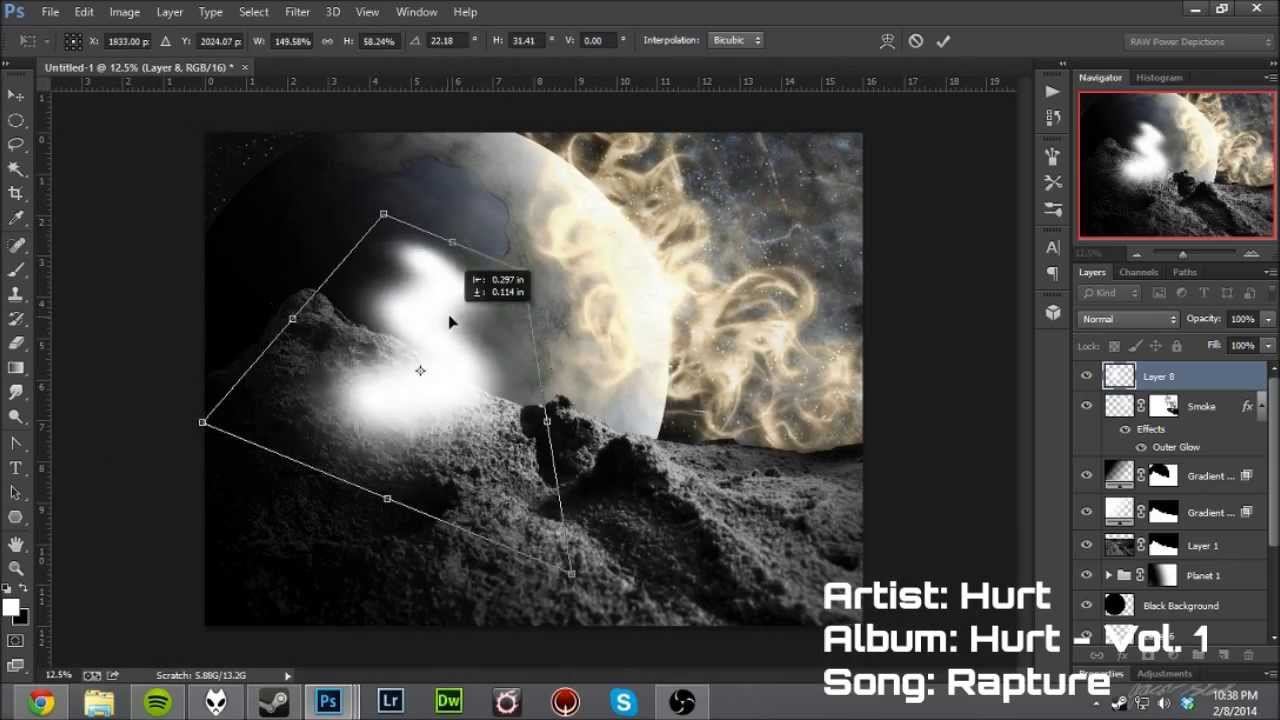This screenshot has height=720, width=1280.
Task: Click the Chrome icon in taskbar
Action: [41, 702]
